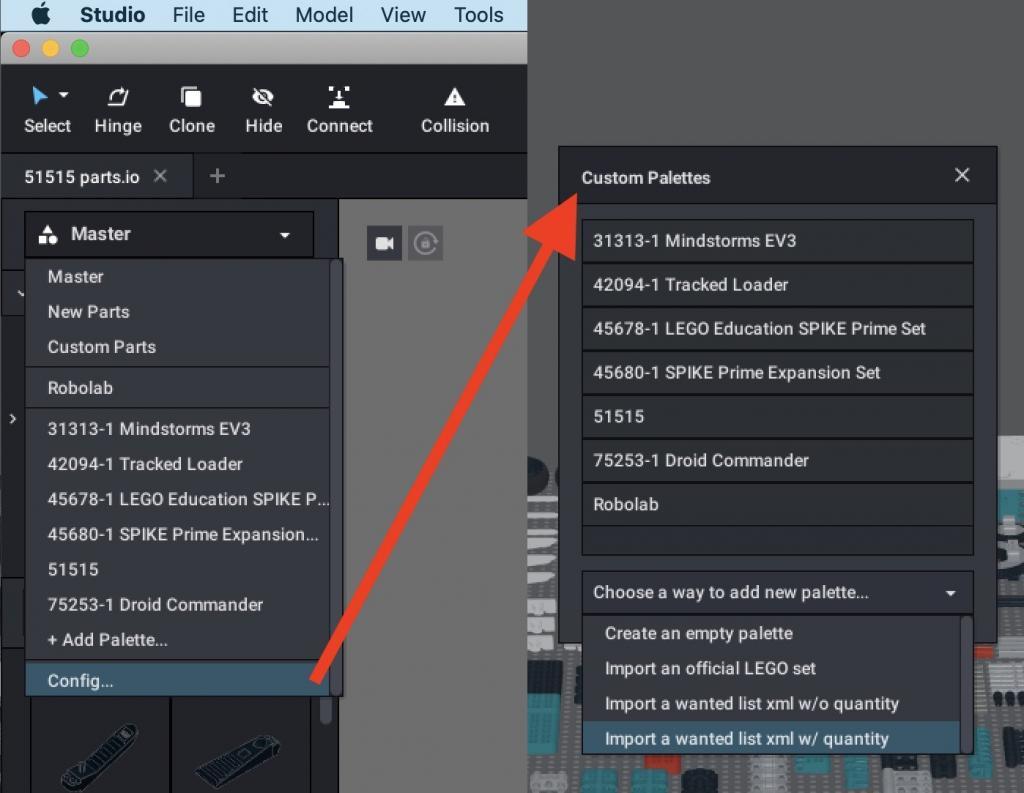1024x793 pixels.
Task: Use the Clone tool
Action: [x=191, y=110]
